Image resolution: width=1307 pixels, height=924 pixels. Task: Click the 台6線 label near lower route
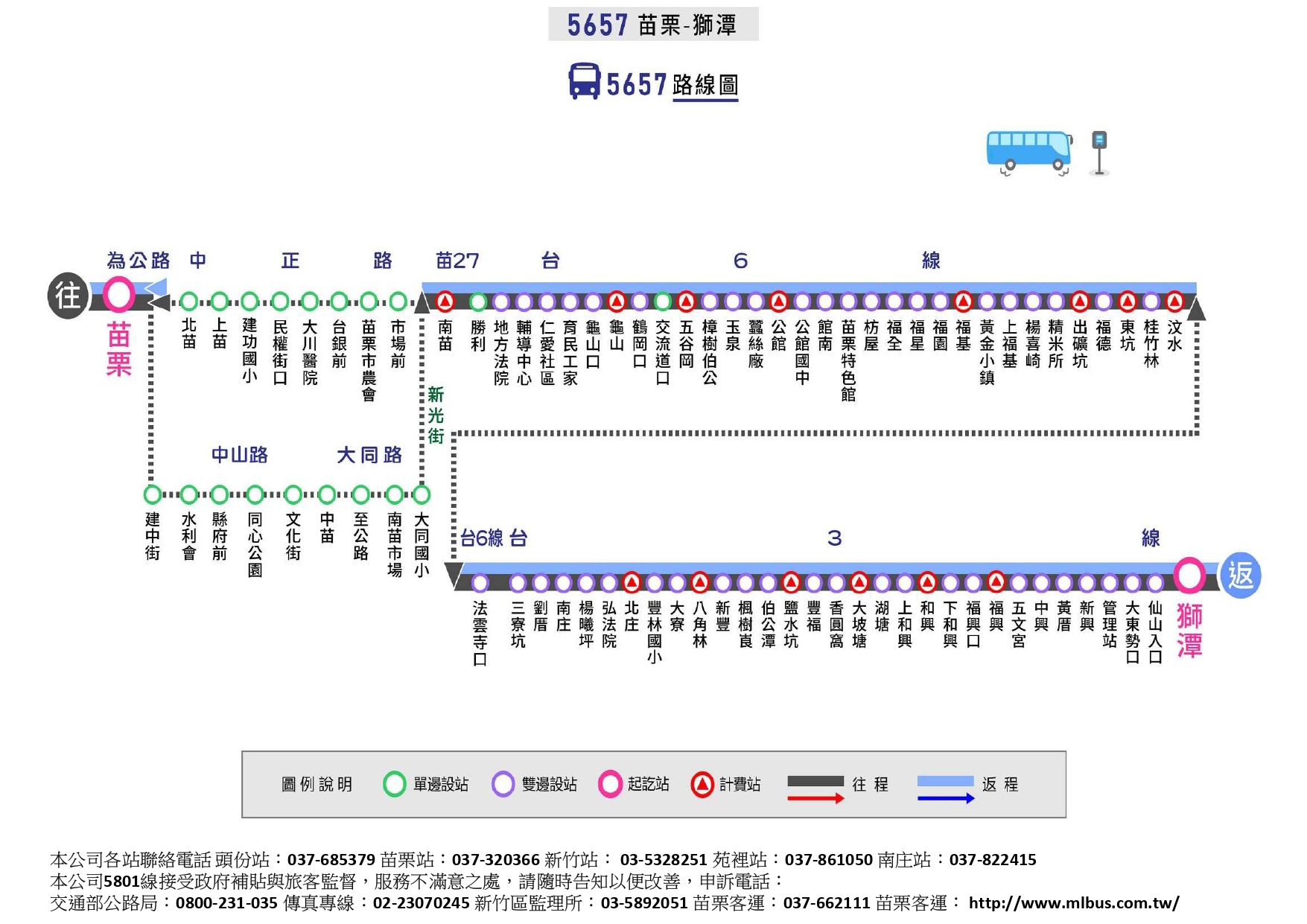coord(482,538)
